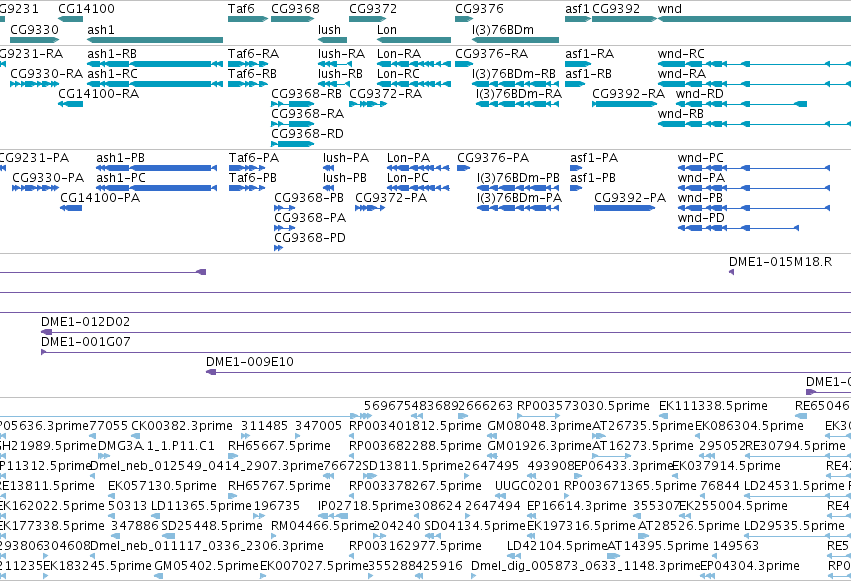851x581 pixels.
Task: Click the RH65667.5prime EST label
Action: click(280, 446)
